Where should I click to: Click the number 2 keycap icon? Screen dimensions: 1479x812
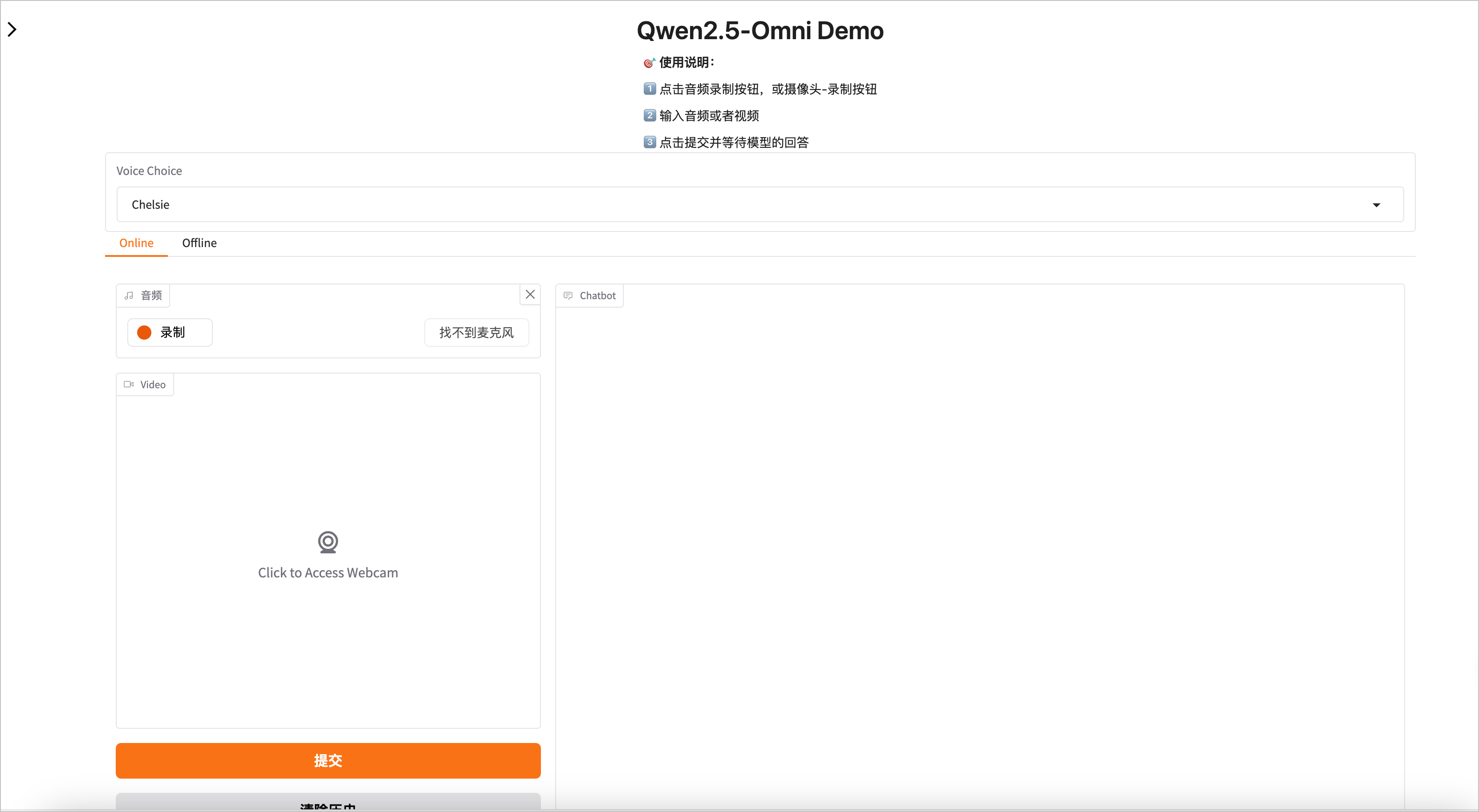pyautogui.click(x=650, y=115)
